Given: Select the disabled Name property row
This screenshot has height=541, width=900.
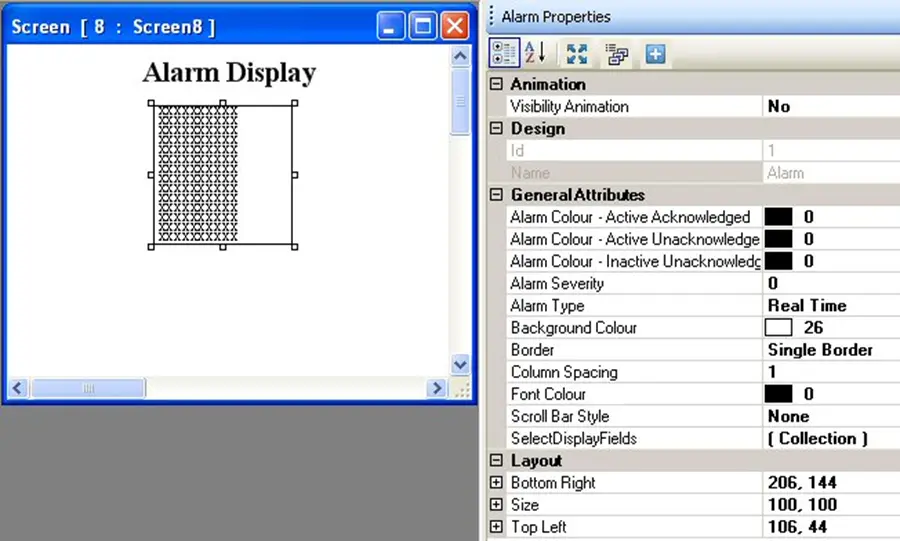Looking at the screenshot, I should [x=704, y=173].
